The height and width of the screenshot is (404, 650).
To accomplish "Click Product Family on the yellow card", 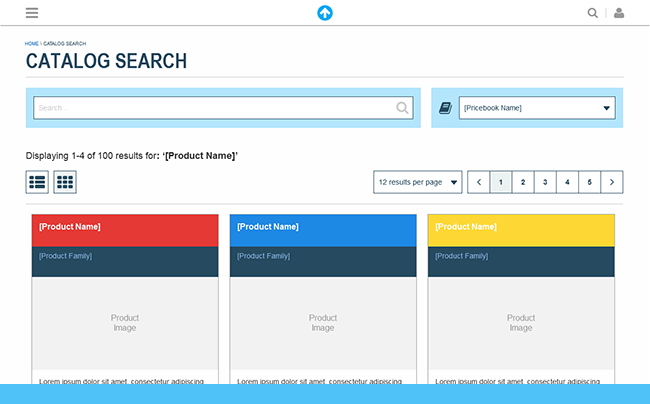I will pos(462,256).
